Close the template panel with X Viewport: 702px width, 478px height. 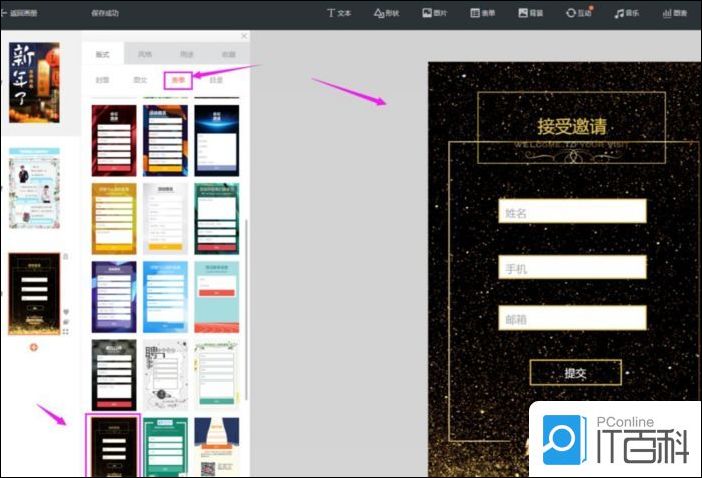pyautogui.click(x=244, y=36)
